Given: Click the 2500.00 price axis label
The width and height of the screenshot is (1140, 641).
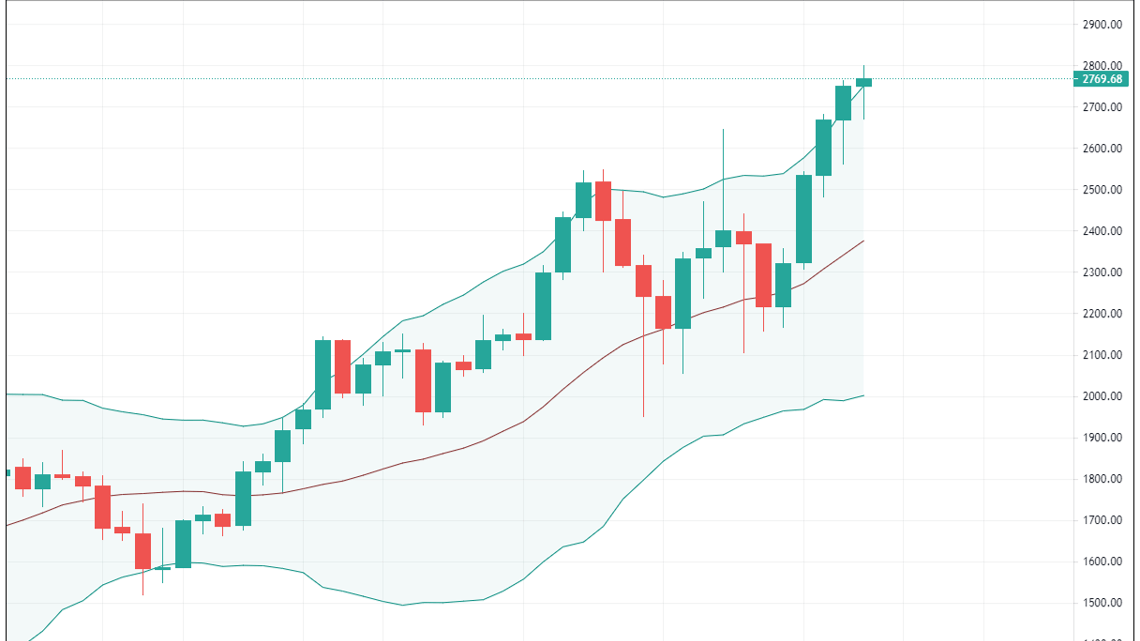Looking at the screenshot, I should (x=1103, y=190).
